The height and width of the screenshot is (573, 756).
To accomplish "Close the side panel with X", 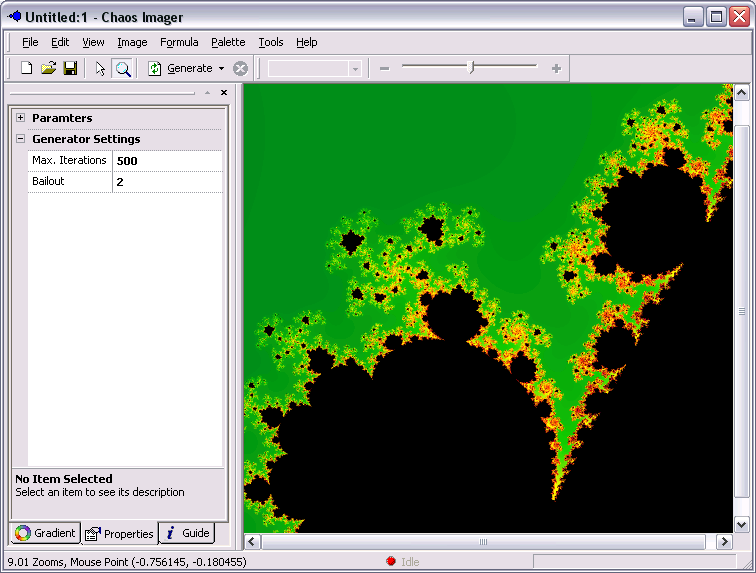I will [x=224, y=92].
